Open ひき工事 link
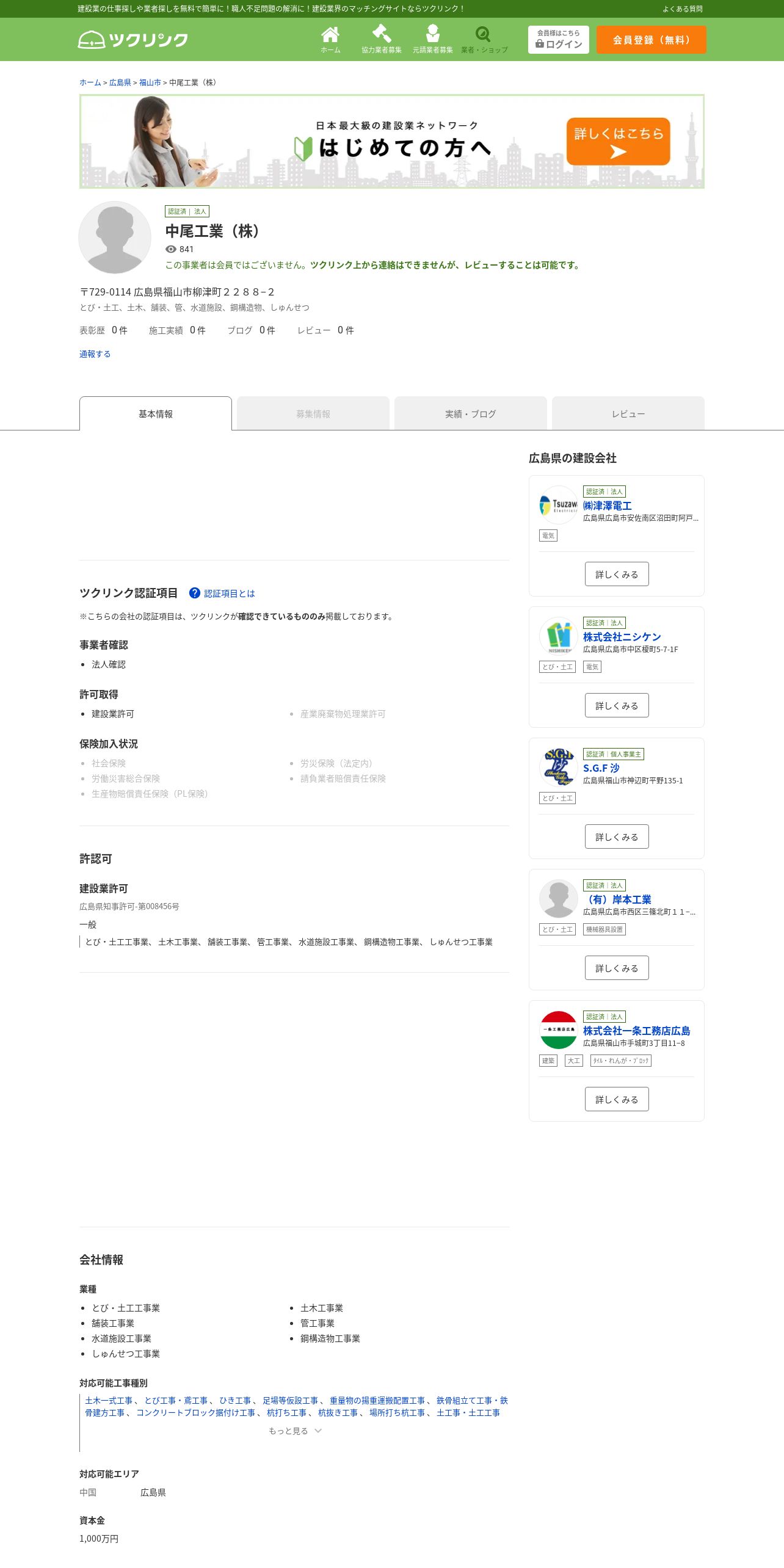Image resolution: width=784 pixels, height=1568 pixels. click(235, 1400)
